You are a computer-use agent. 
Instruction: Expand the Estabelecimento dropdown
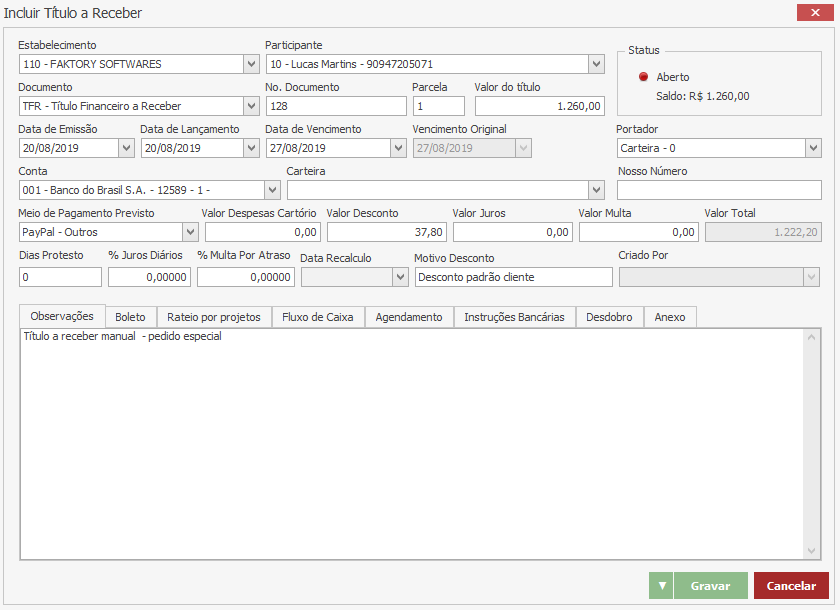[x=251, y=64]
